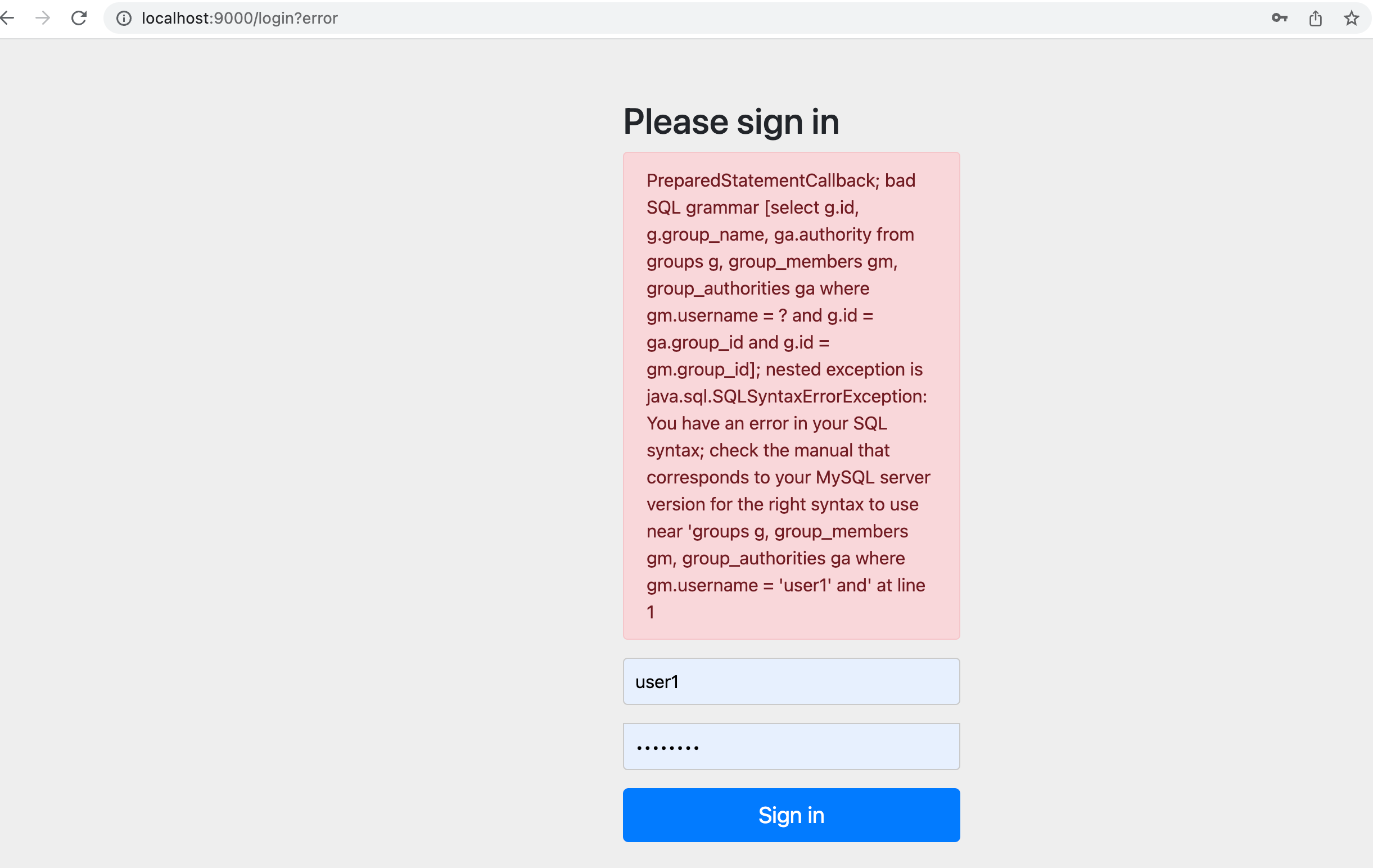This screenshot has width=1373, height=868.
Task: Place cursor inside the address bar
Action: [399, 18]
